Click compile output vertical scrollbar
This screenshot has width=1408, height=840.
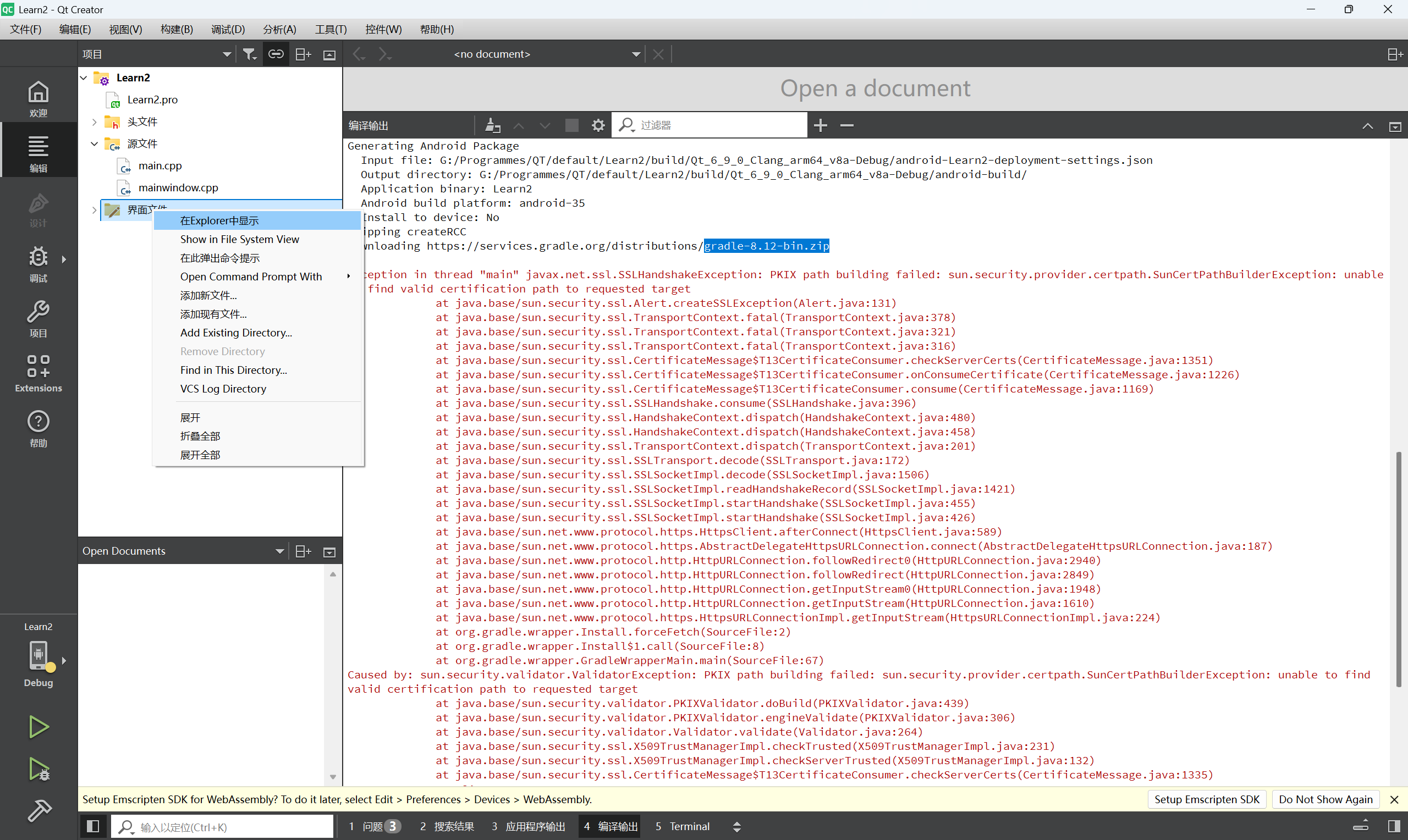1398,569
